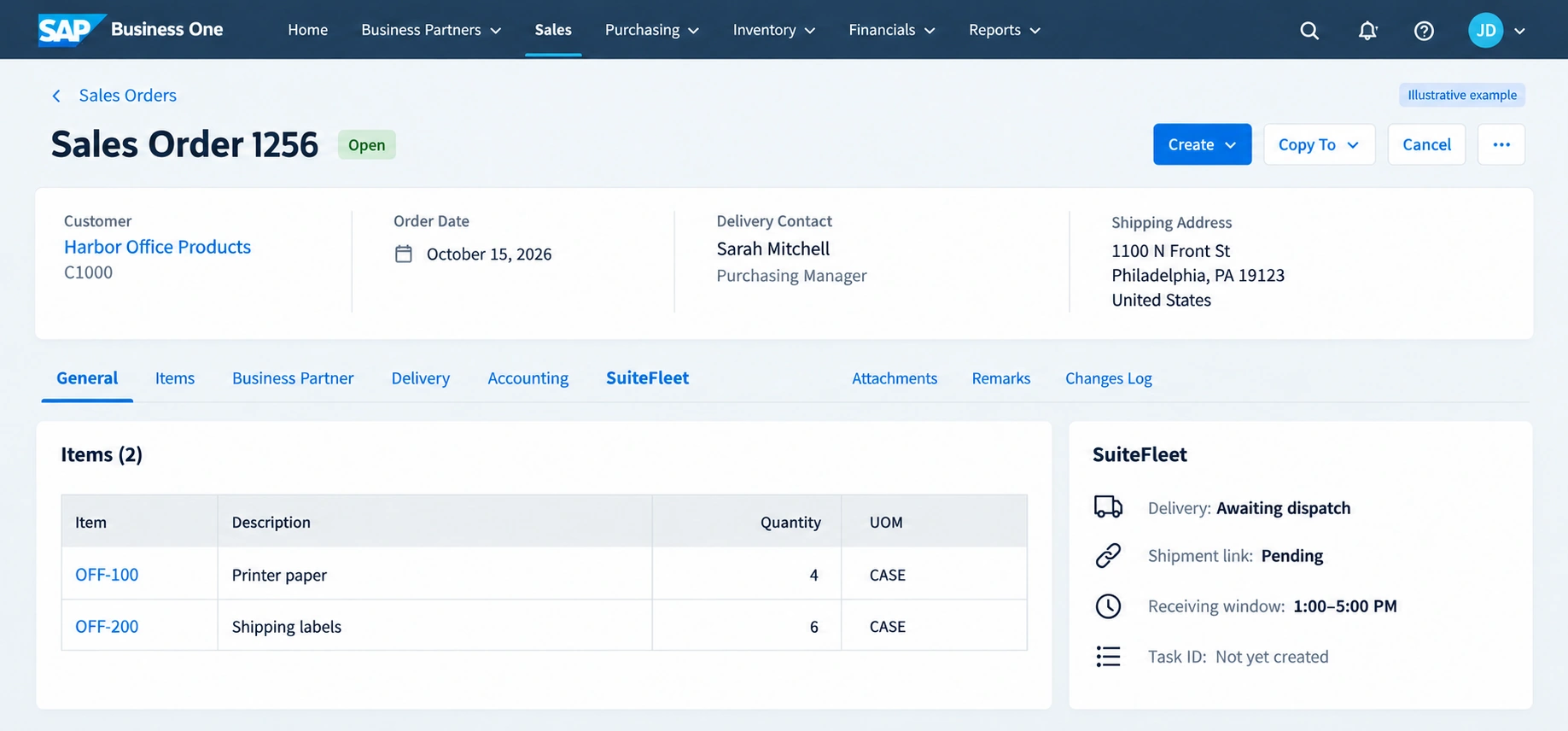Switch to the General tab
This screenshot has height=731, width=1568.
click(x=87, y=378)
